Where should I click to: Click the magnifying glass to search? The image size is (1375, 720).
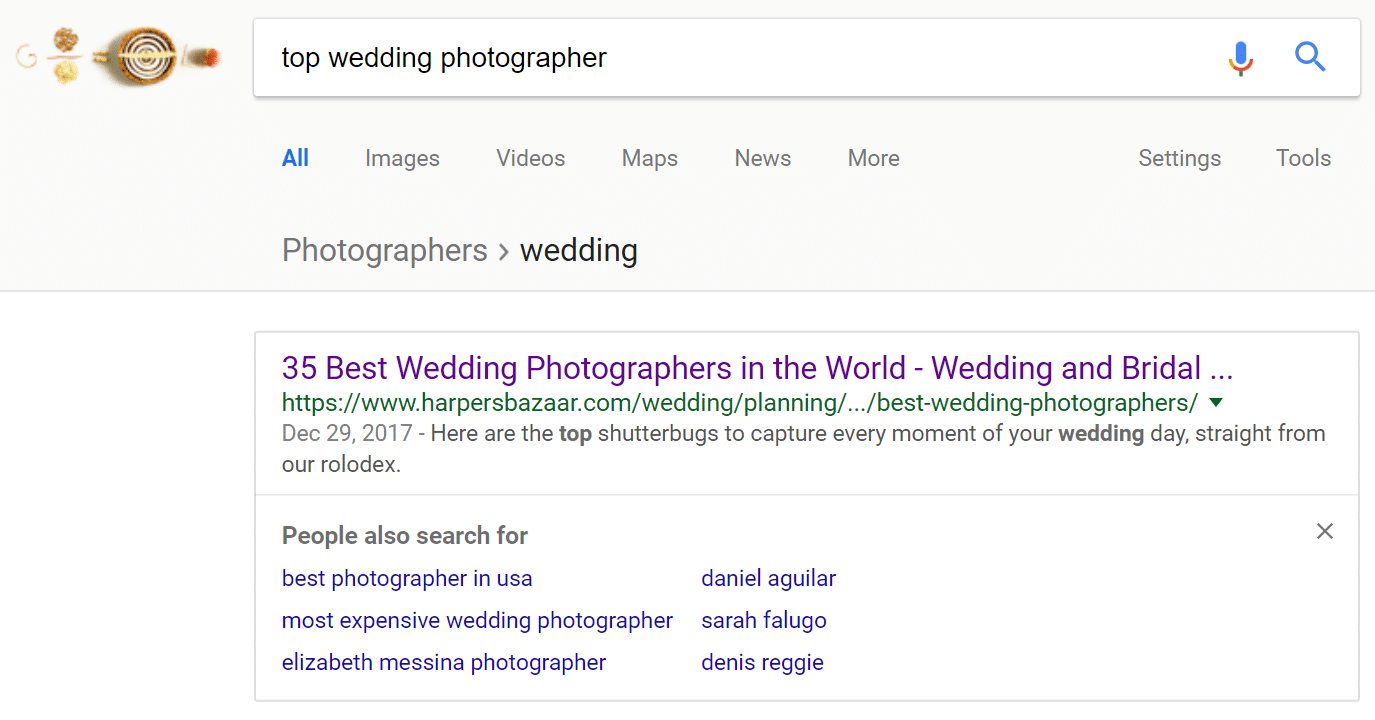(x=1310, y=57)
